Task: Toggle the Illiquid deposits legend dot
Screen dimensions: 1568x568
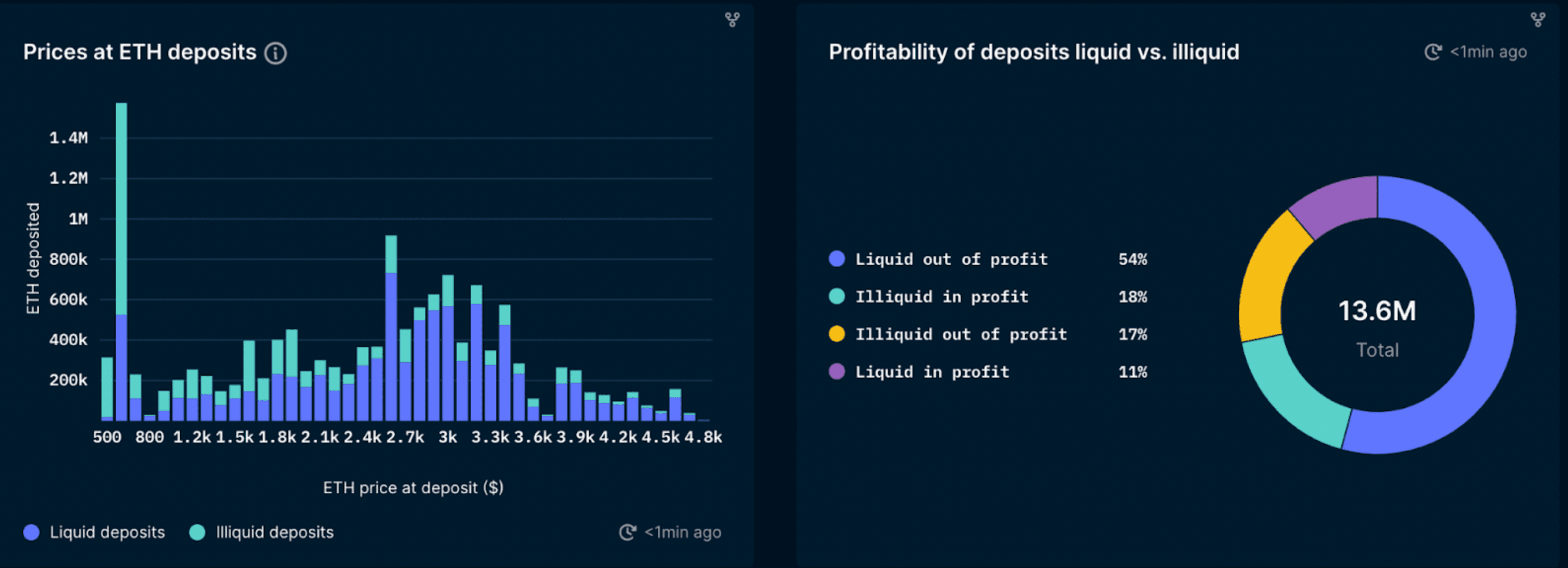Action: tap(197, 532)
